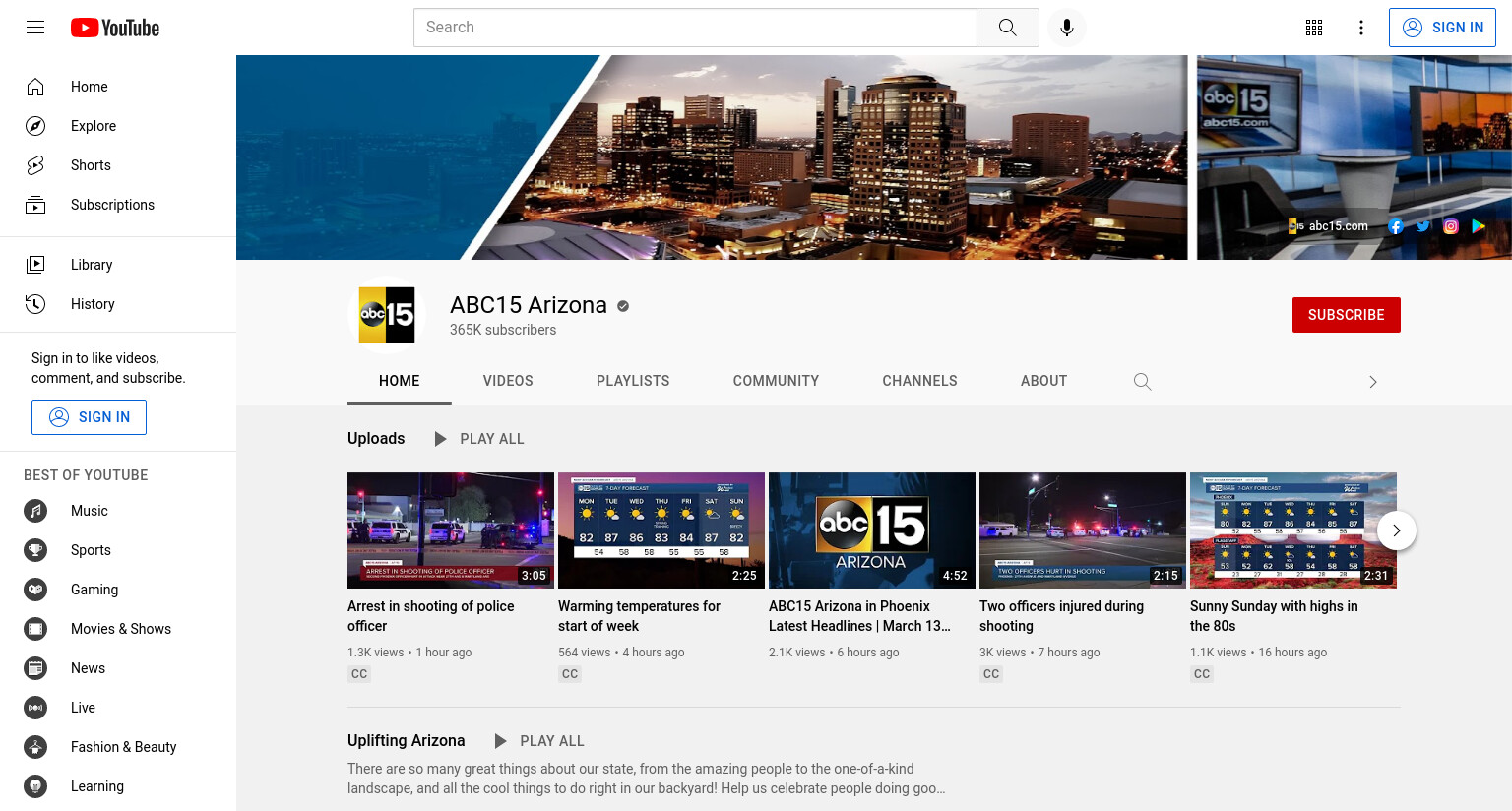Image resolution: width=1512 pixels, height=811 pixels.
Task: Click '1.3K views • 1 hour ago' text
Action: [x=409, y=653]
